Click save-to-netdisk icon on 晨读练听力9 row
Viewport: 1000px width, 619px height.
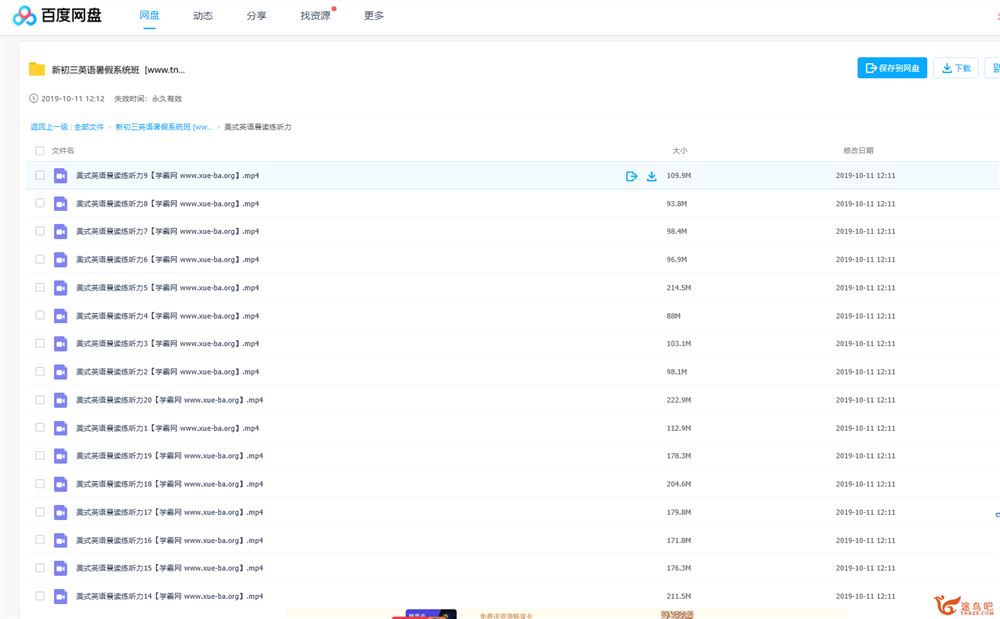631,176
